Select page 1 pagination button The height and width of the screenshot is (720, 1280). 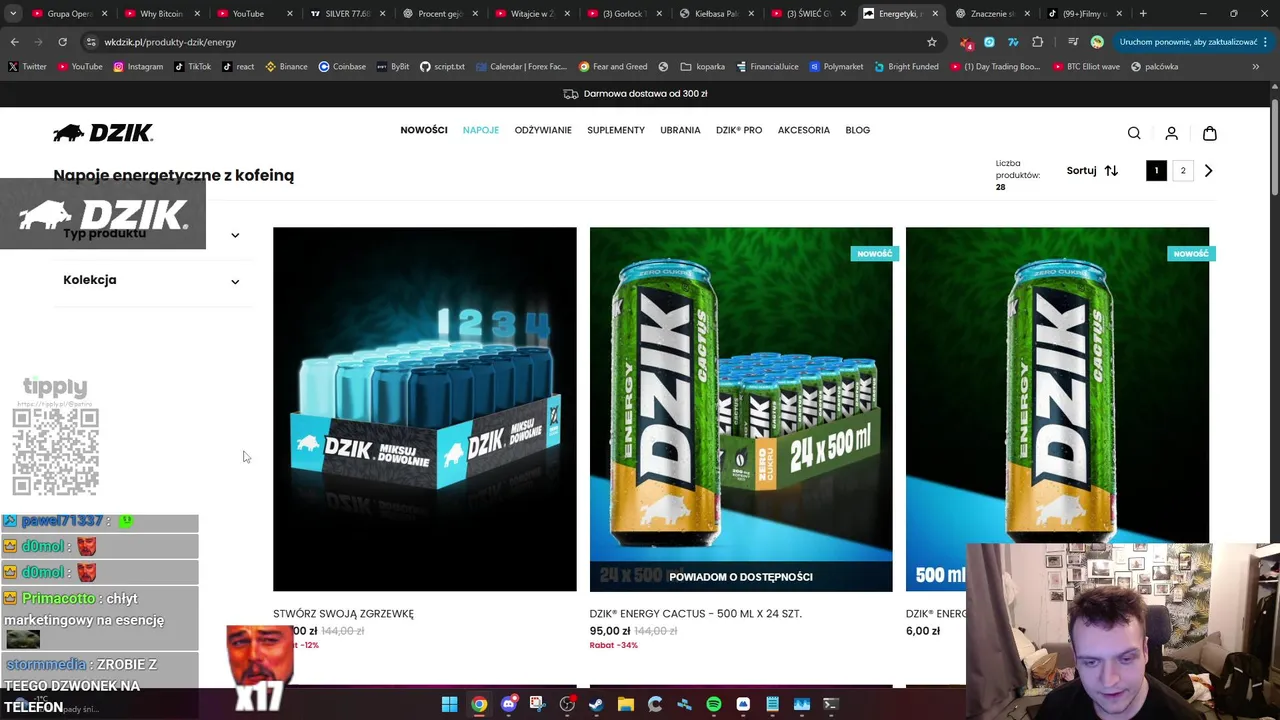(1156, 171)
